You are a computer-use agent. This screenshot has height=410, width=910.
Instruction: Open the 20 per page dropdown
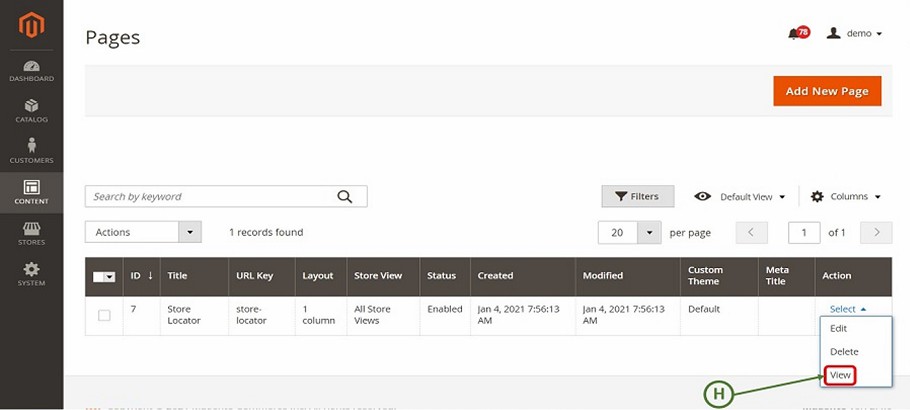pyautogui.click(x=629, y=232)
